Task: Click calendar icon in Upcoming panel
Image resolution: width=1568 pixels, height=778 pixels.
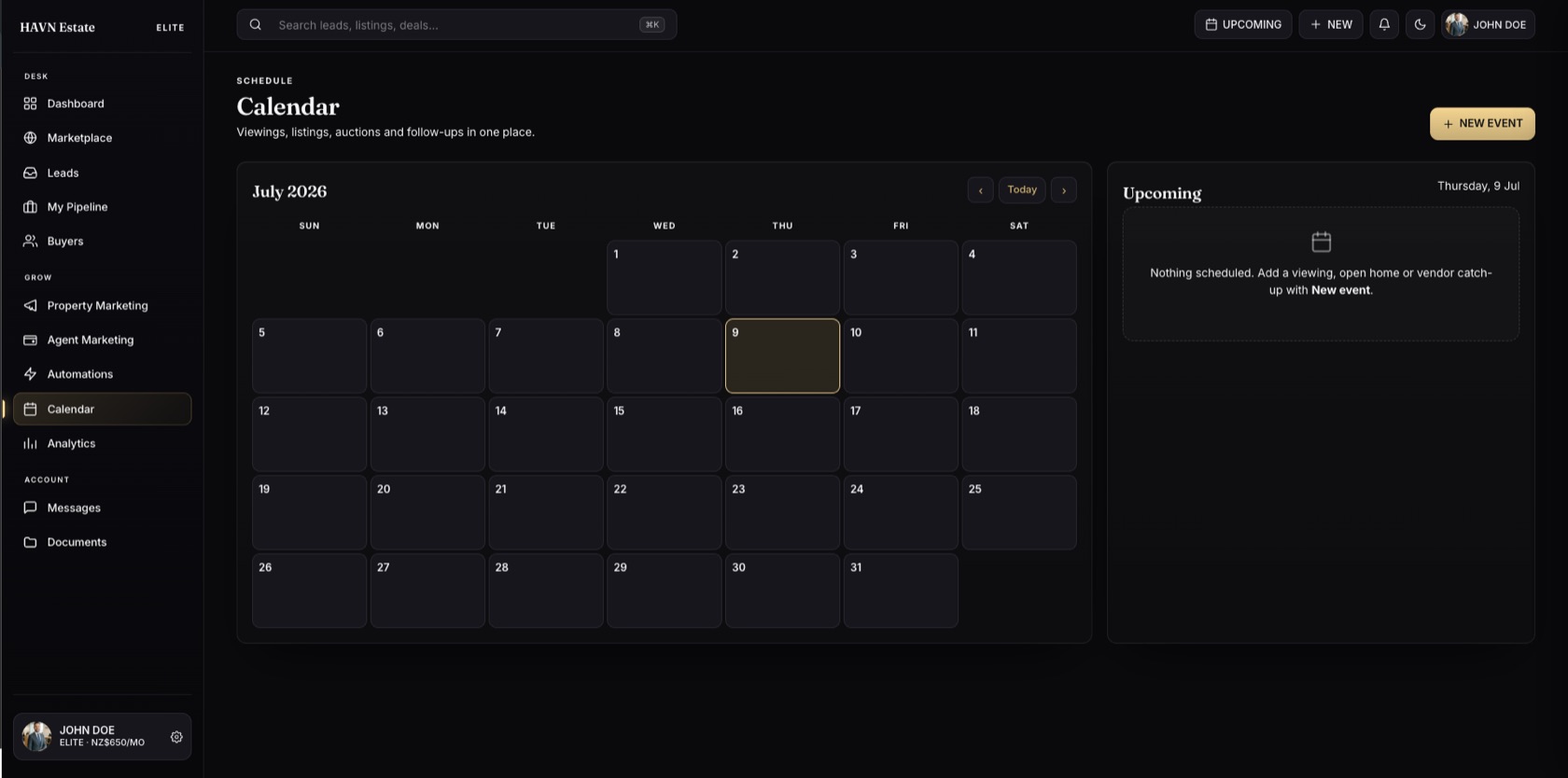Action: click(x=1321, y=242)
